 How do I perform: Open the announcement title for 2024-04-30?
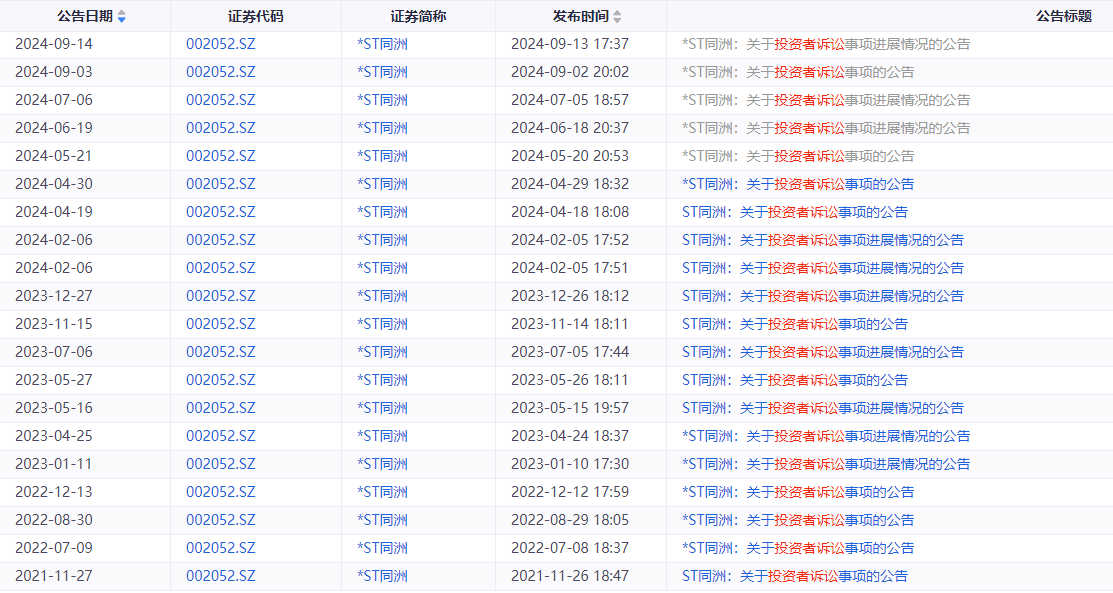point(797,184)
